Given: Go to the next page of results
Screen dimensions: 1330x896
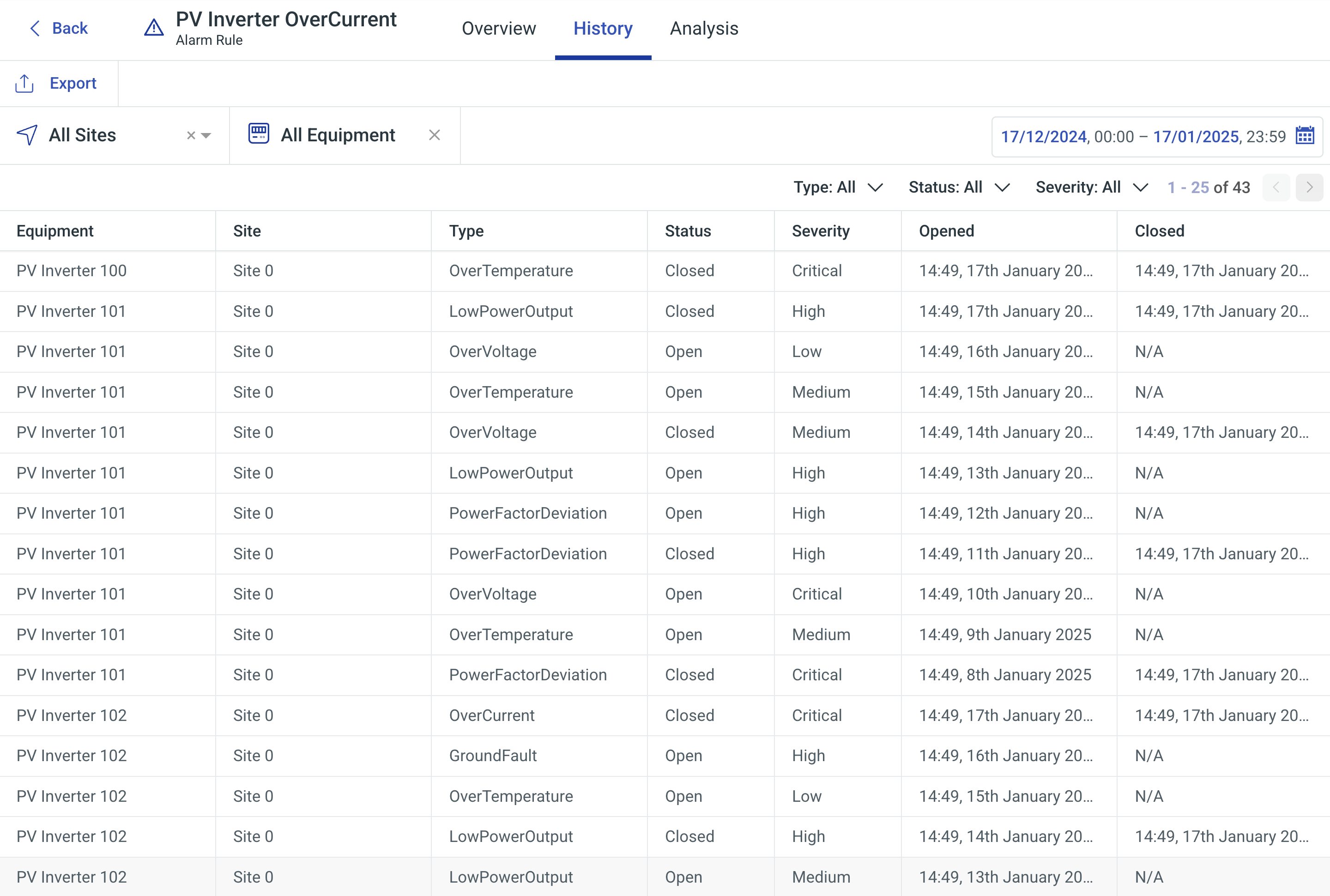Looking at the screenshot, I should tap(1309, 188).
